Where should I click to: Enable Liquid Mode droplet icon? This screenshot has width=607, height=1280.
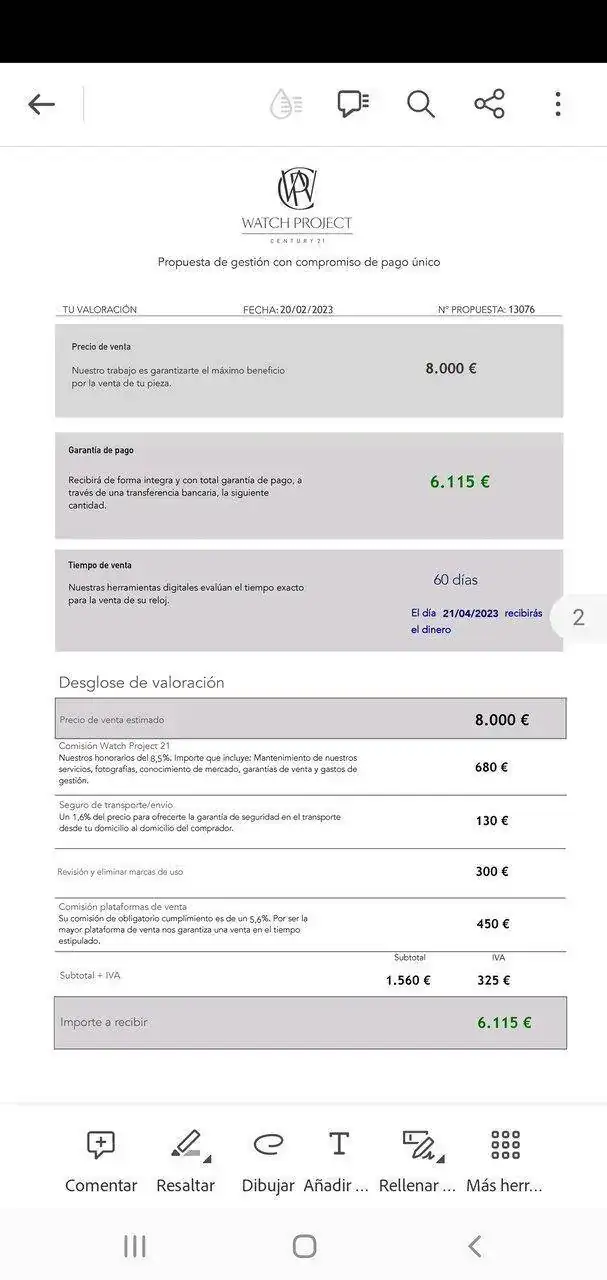(286, 104)
